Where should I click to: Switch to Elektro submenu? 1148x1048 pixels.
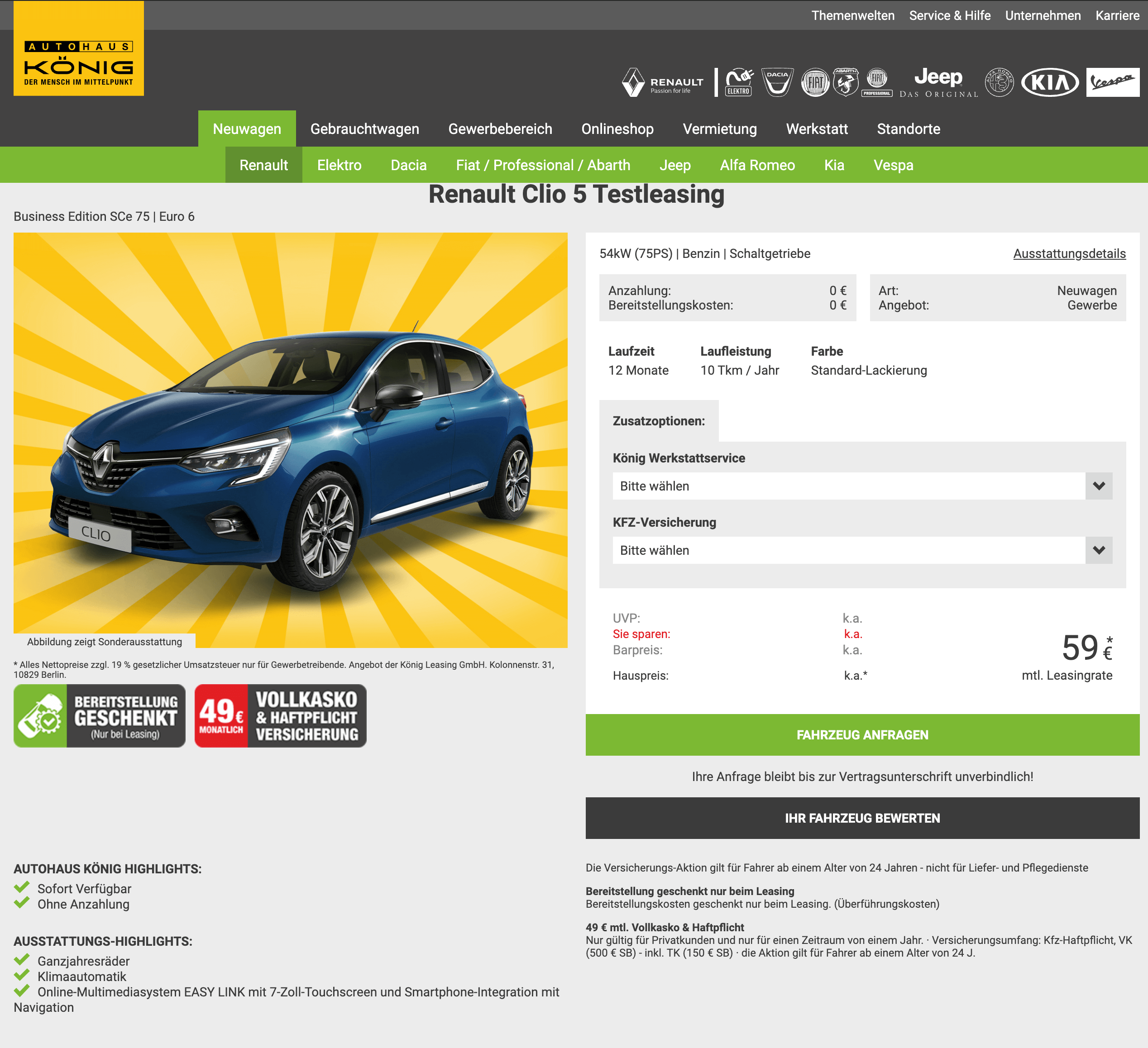click(339, 165)
